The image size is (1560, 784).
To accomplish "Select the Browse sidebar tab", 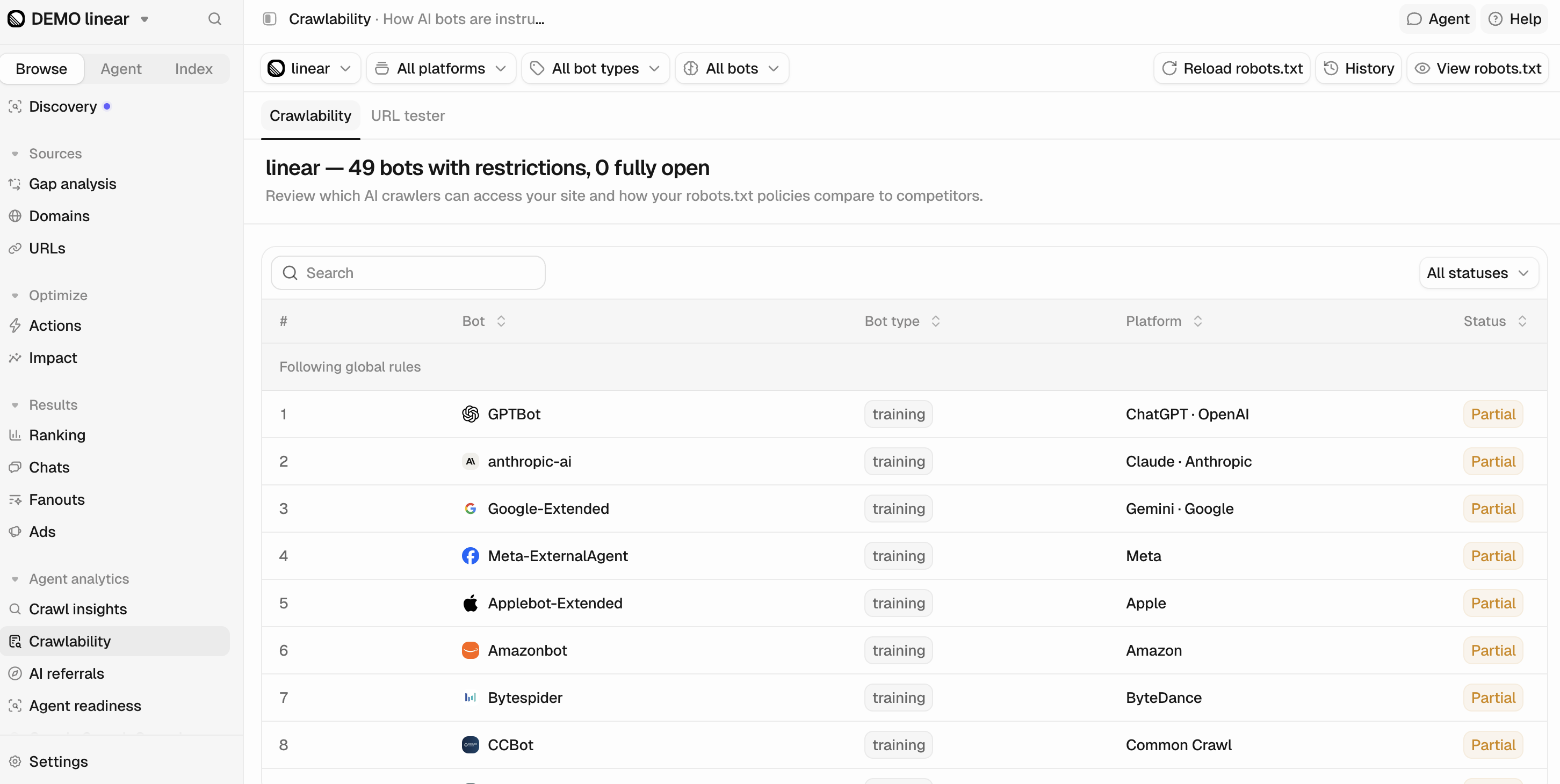I will (x=42, y=68).
